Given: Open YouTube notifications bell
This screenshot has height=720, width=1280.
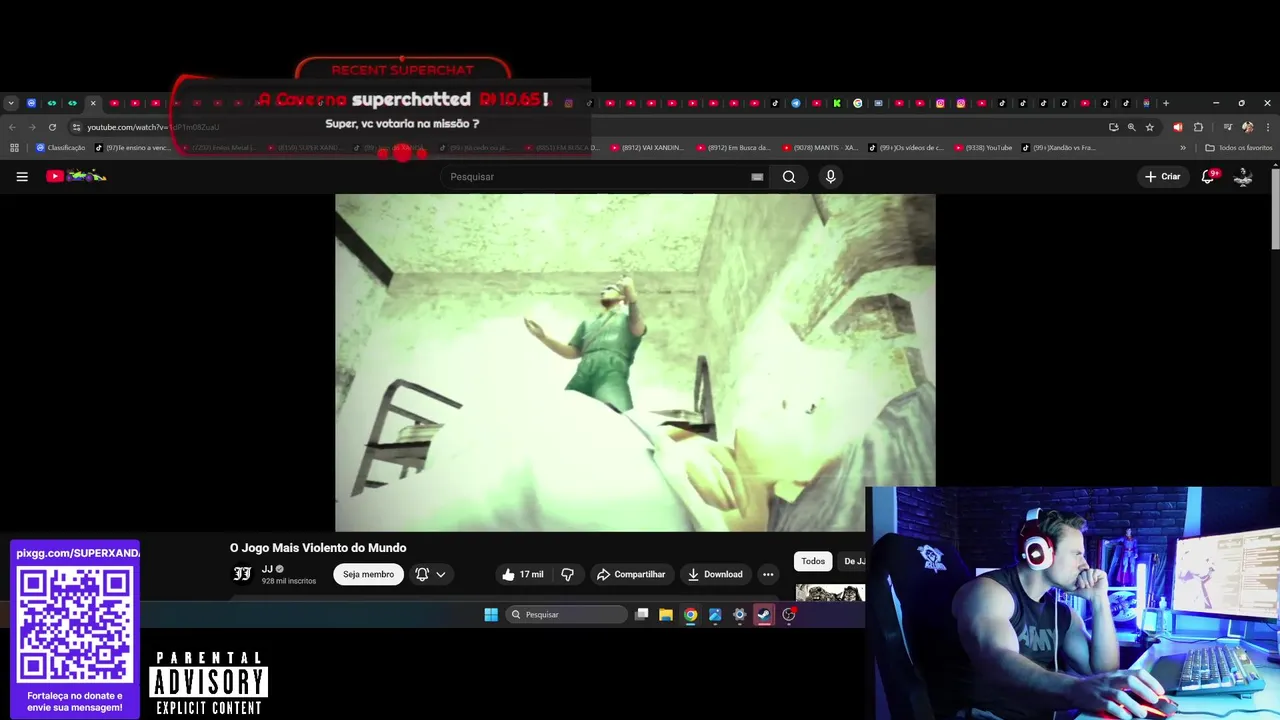Looking at the screenshot, I should click(x=1208, y=176).
